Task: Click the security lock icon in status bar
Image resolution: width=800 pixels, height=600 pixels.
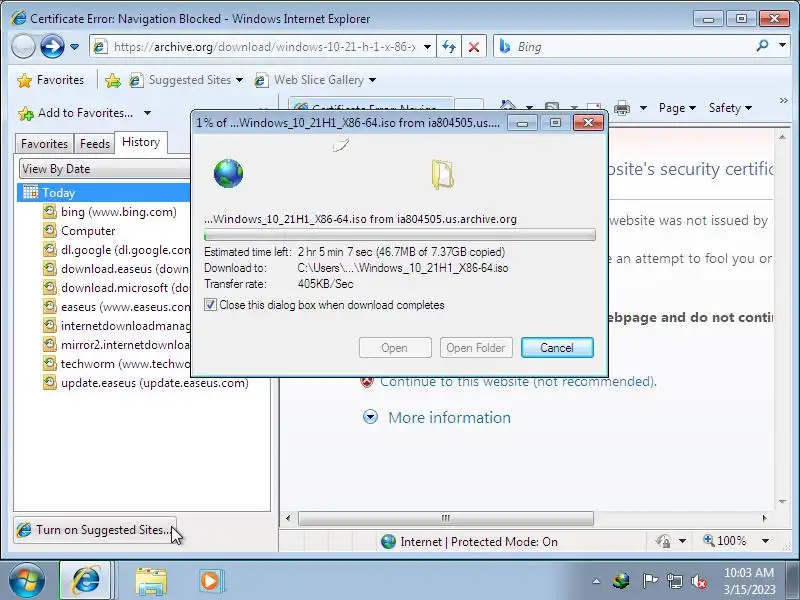Action: pyautogui.click(x=664, y=541)
